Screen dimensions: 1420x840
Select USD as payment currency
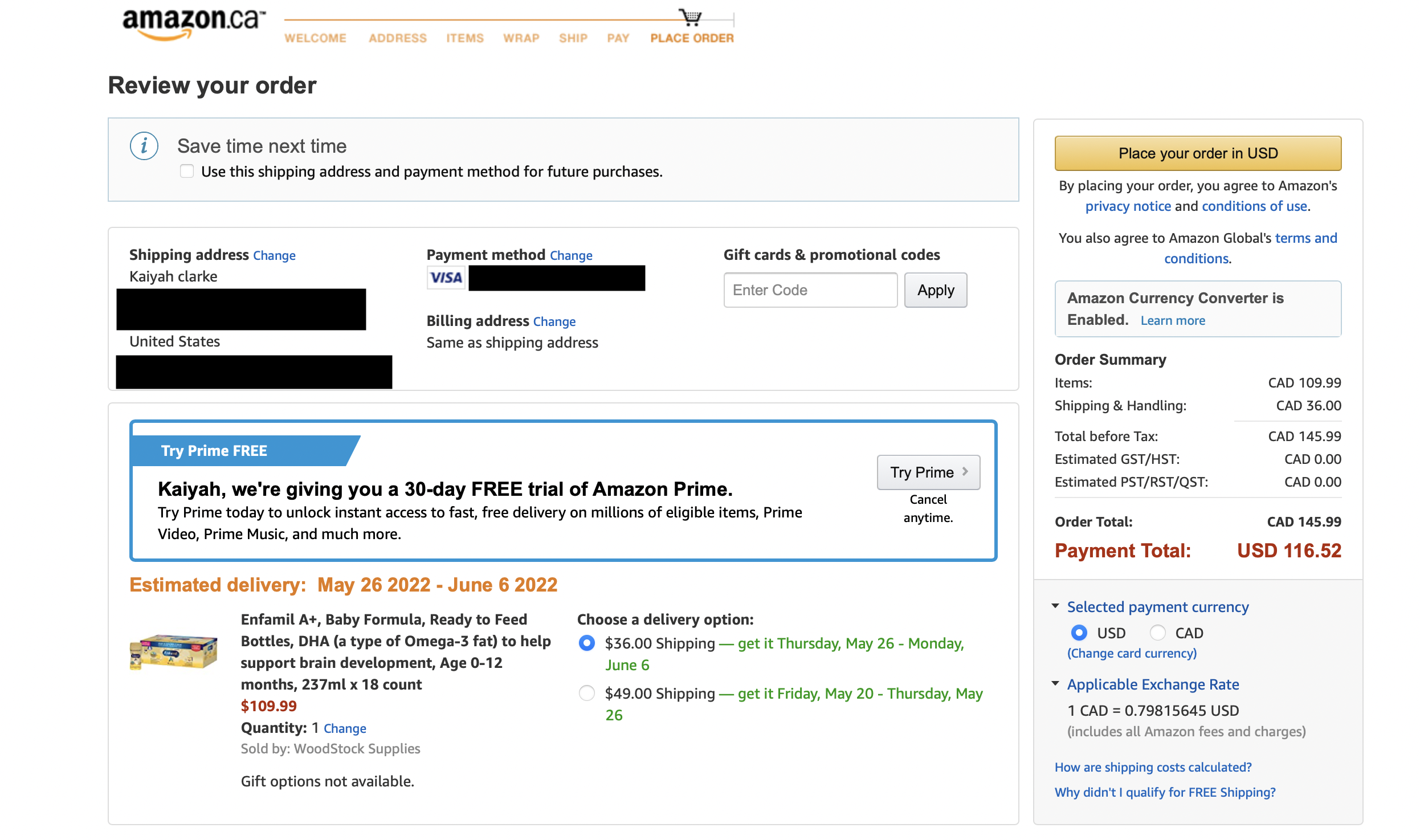tap(1079, 633)
